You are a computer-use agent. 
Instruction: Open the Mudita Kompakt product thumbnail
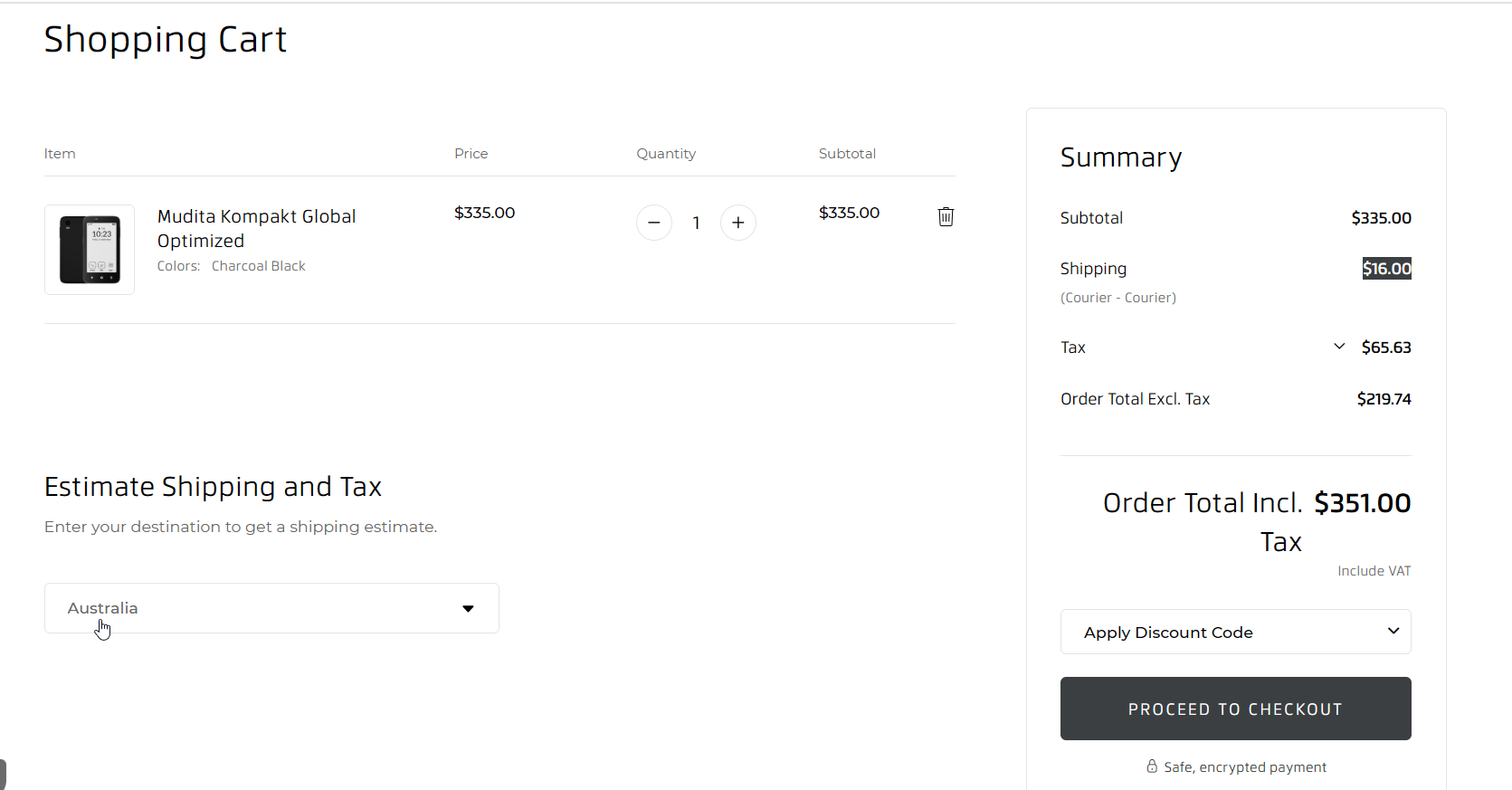coord(90,250)
